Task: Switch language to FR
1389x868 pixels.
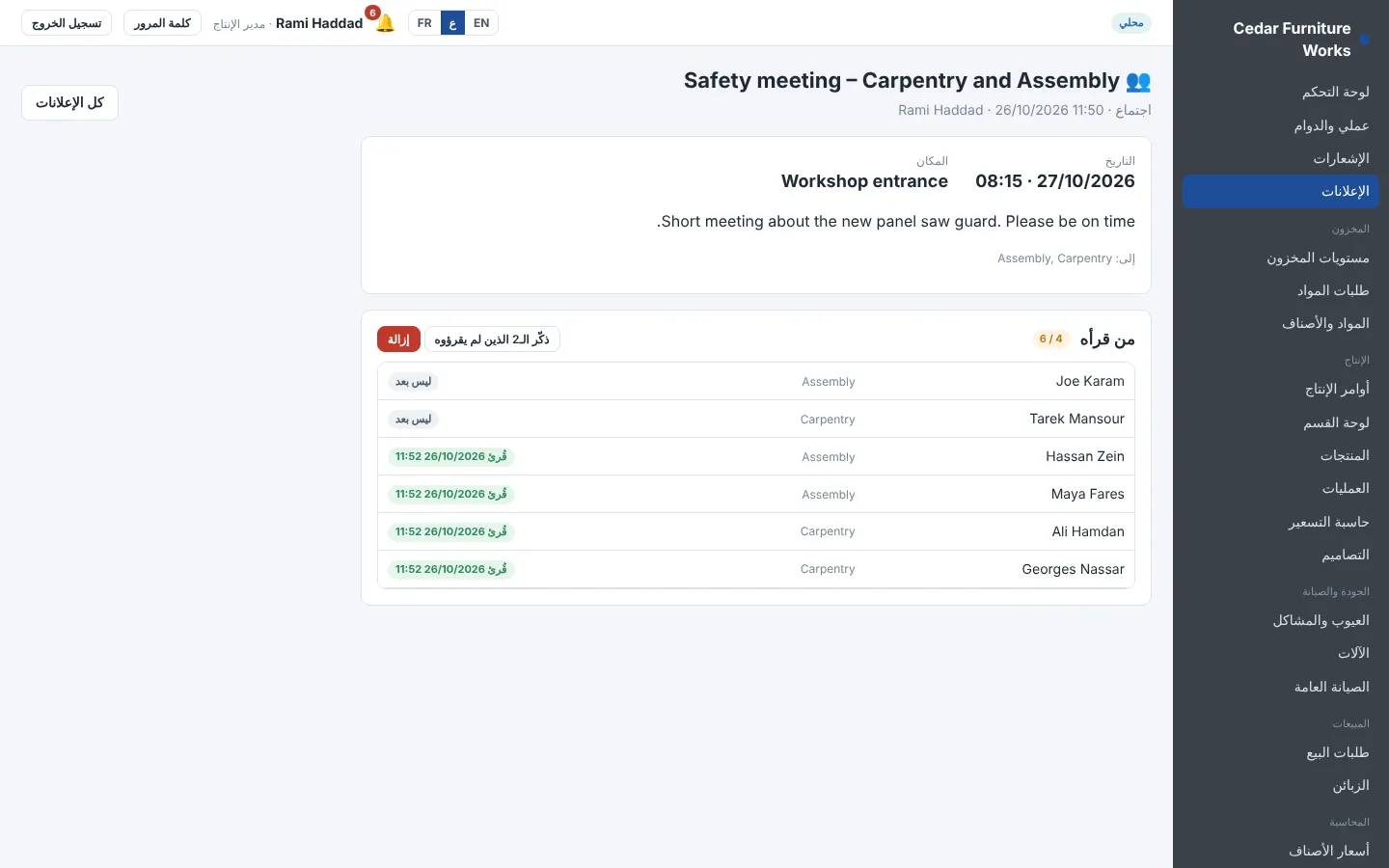Action: (424, 23)
